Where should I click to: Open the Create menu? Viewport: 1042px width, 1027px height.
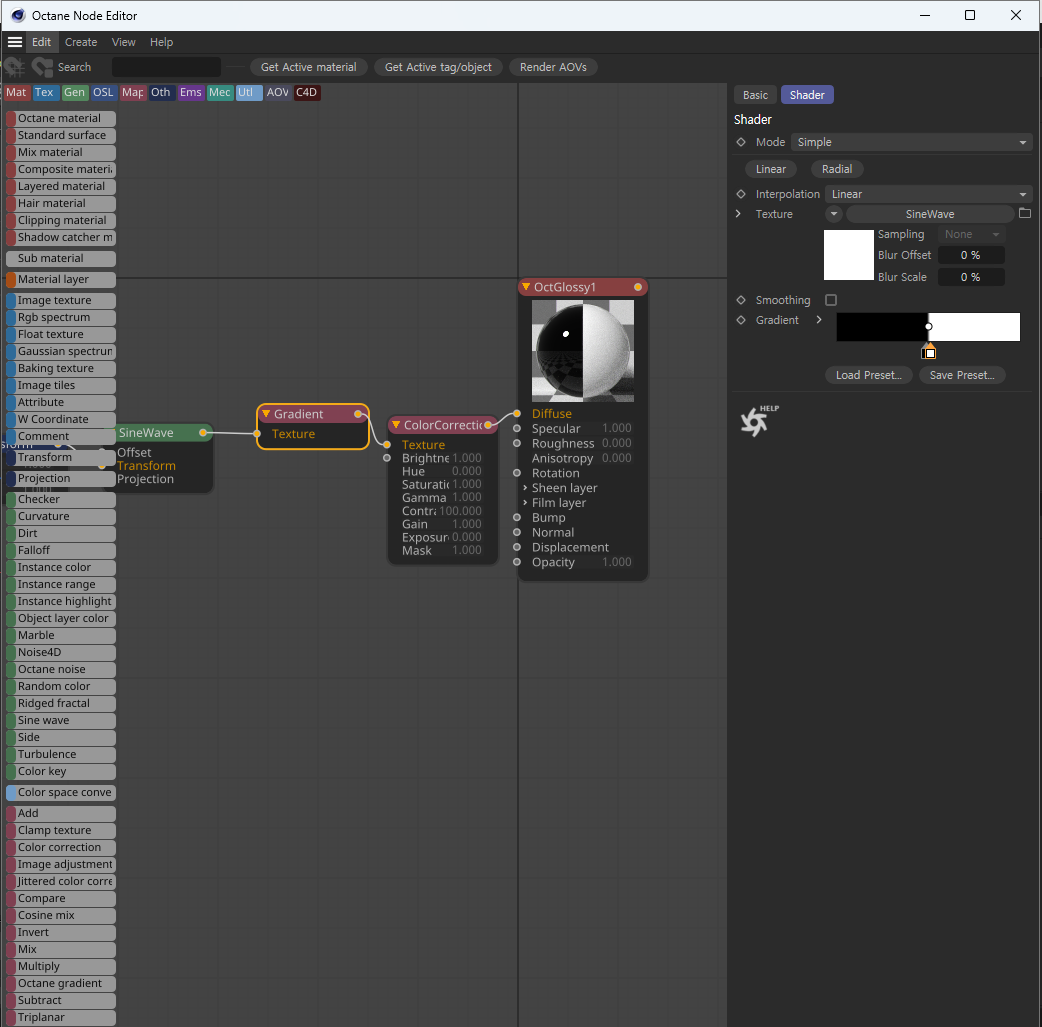click(81, 42)
